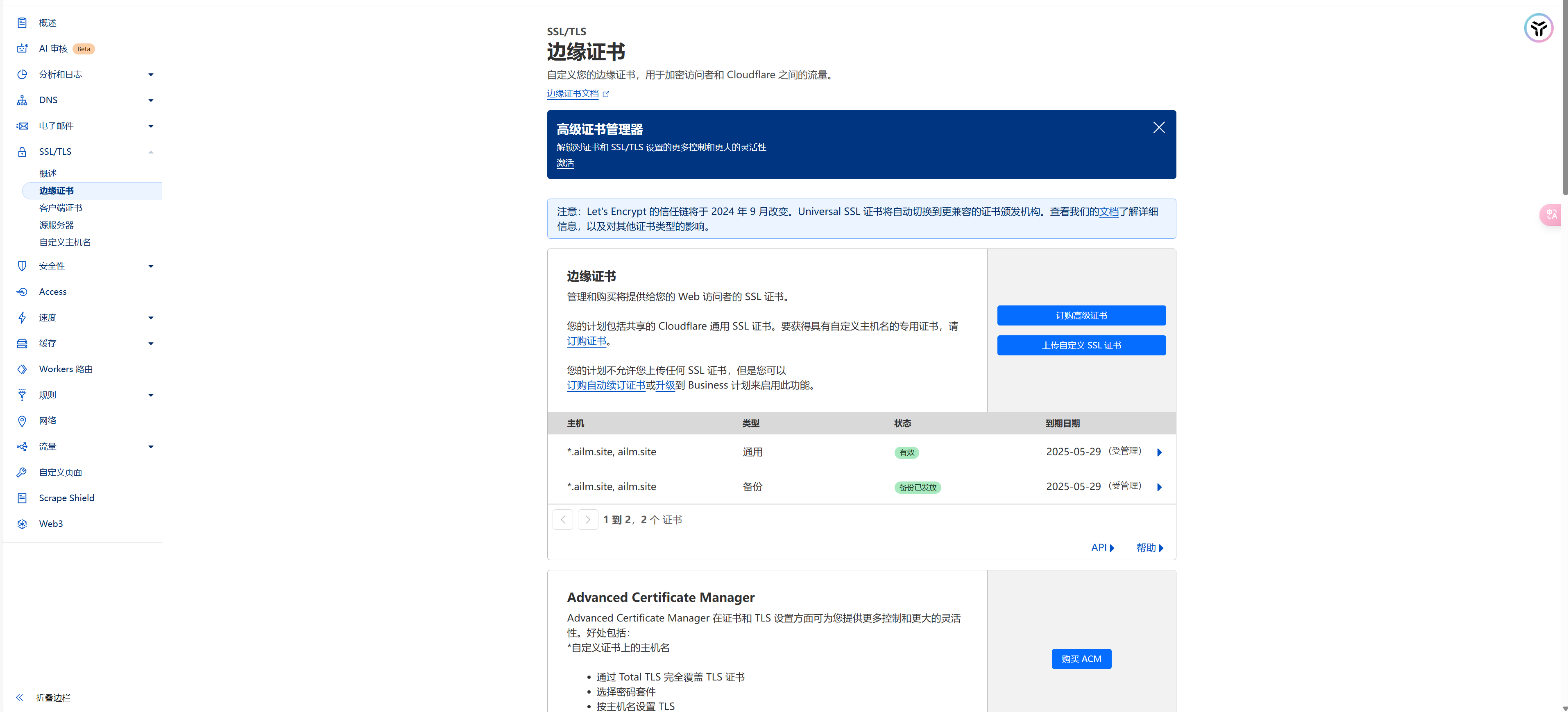Click the Web3 globe icon
The image size is (1568, 712).
[x=22, y=524]
